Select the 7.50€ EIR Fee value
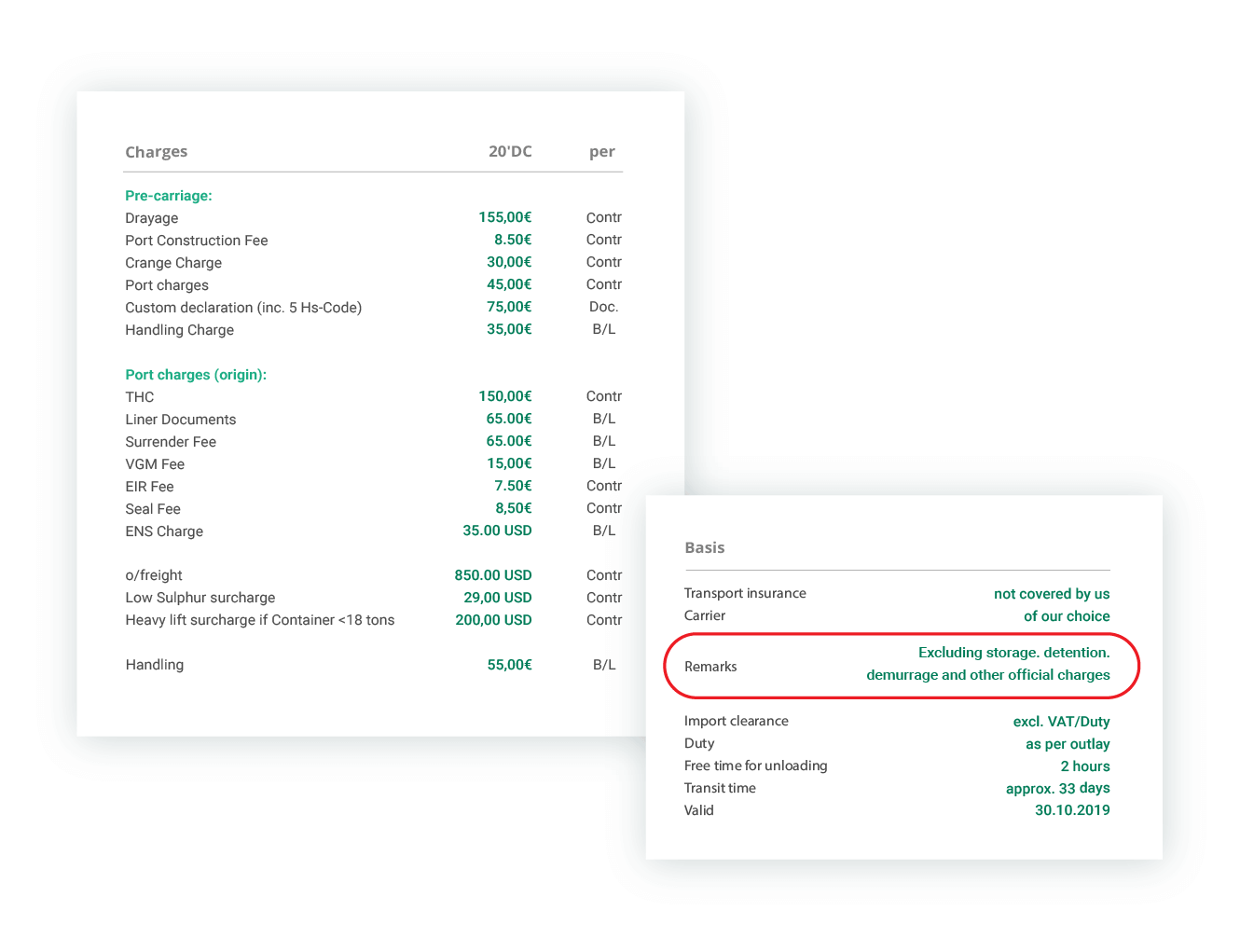The height and width of the screenshot is (952, 1240). click(x=513, y=486)
